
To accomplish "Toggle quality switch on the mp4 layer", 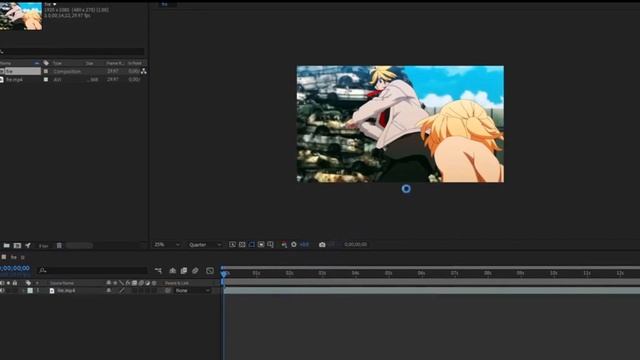I will pyautogui.click(x=122, y=291).
